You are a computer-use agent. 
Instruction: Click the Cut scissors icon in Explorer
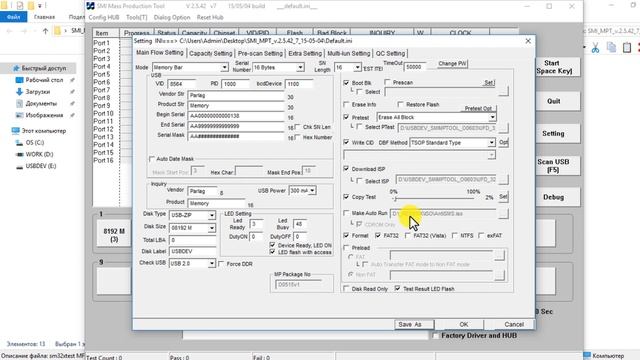click(596, 47)
